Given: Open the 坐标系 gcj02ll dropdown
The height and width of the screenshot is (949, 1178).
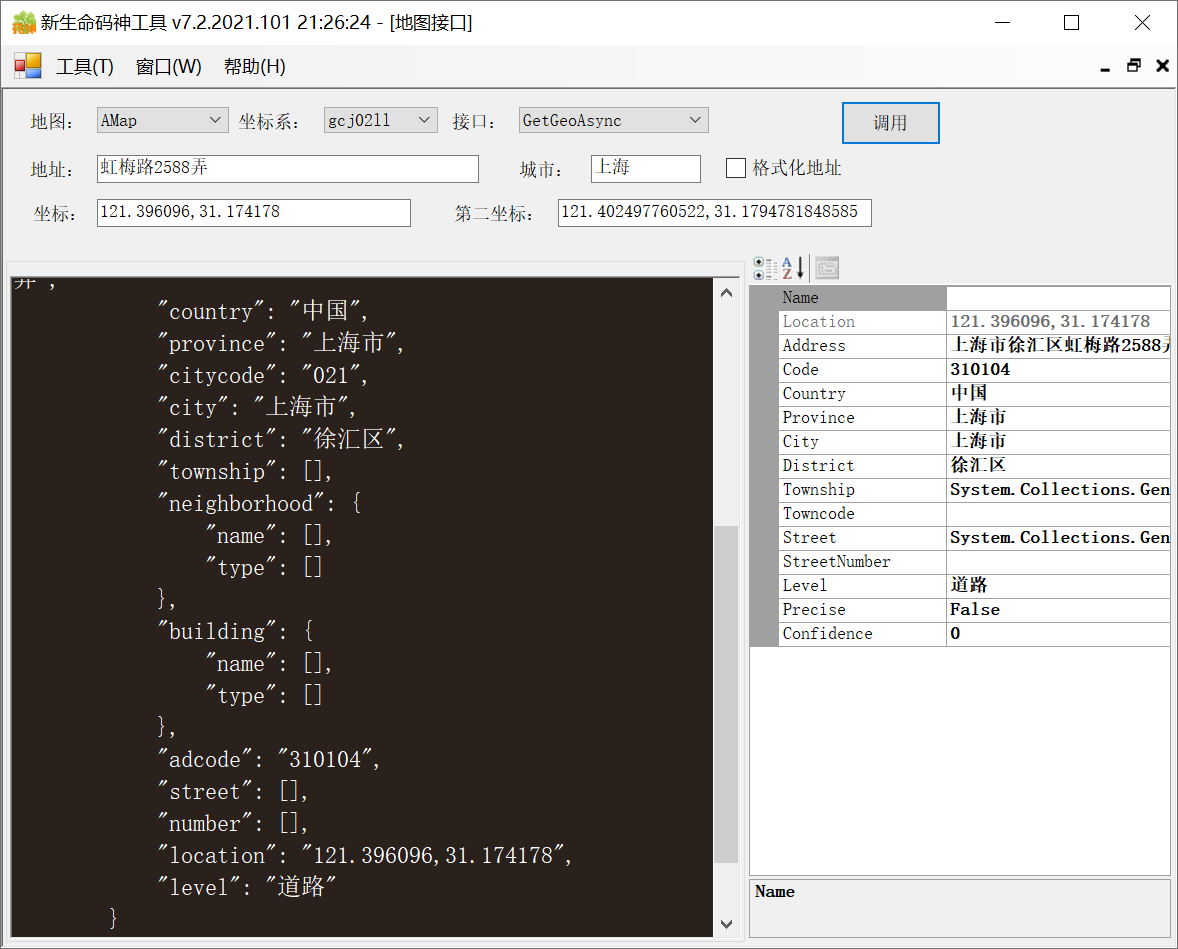Looking at the screenshot, I should (381, 120).
